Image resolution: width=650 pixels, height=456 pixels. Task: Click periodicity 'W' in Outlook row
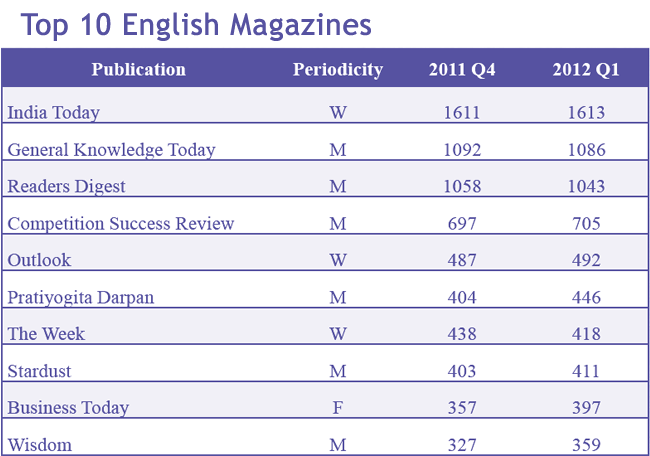click(338, 260)
